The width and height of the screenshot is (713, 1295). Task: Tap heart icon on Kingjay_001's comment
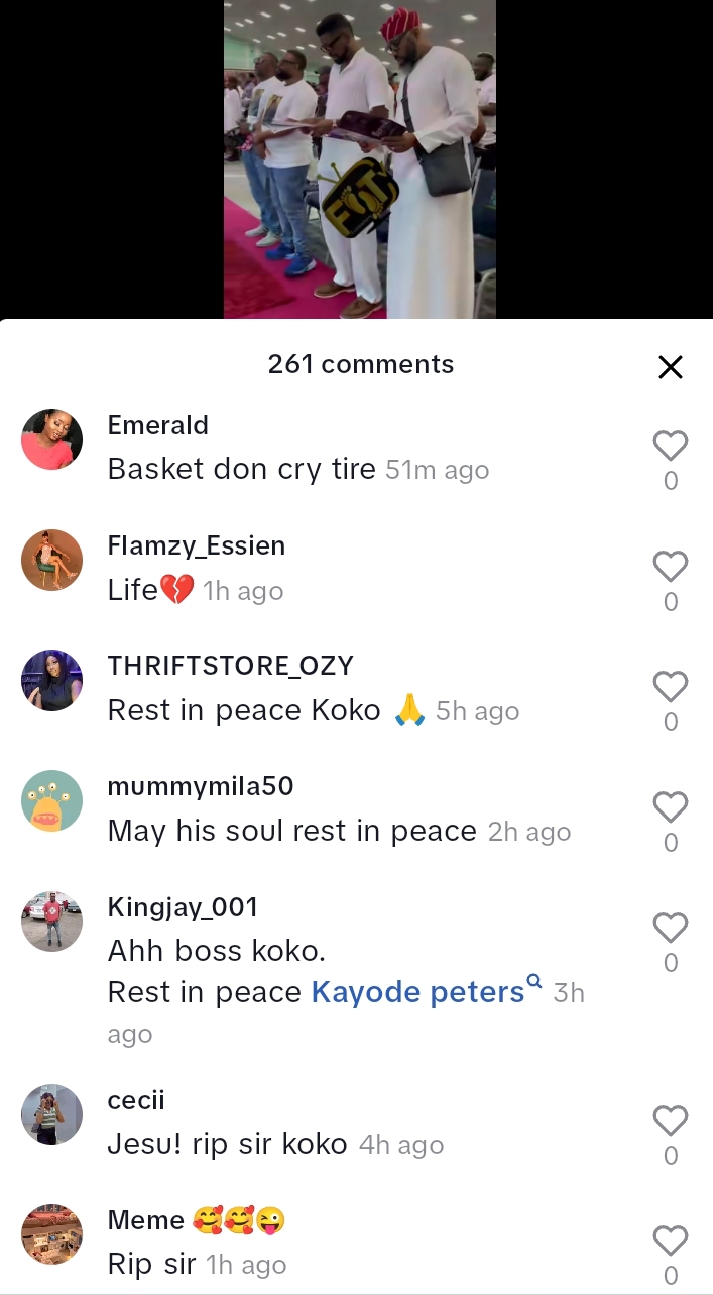coord(670,928)
